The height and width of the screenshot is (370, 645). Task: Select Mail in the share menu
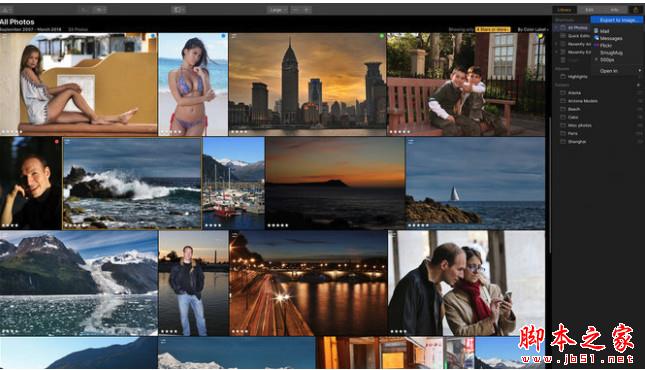(604, 31)
